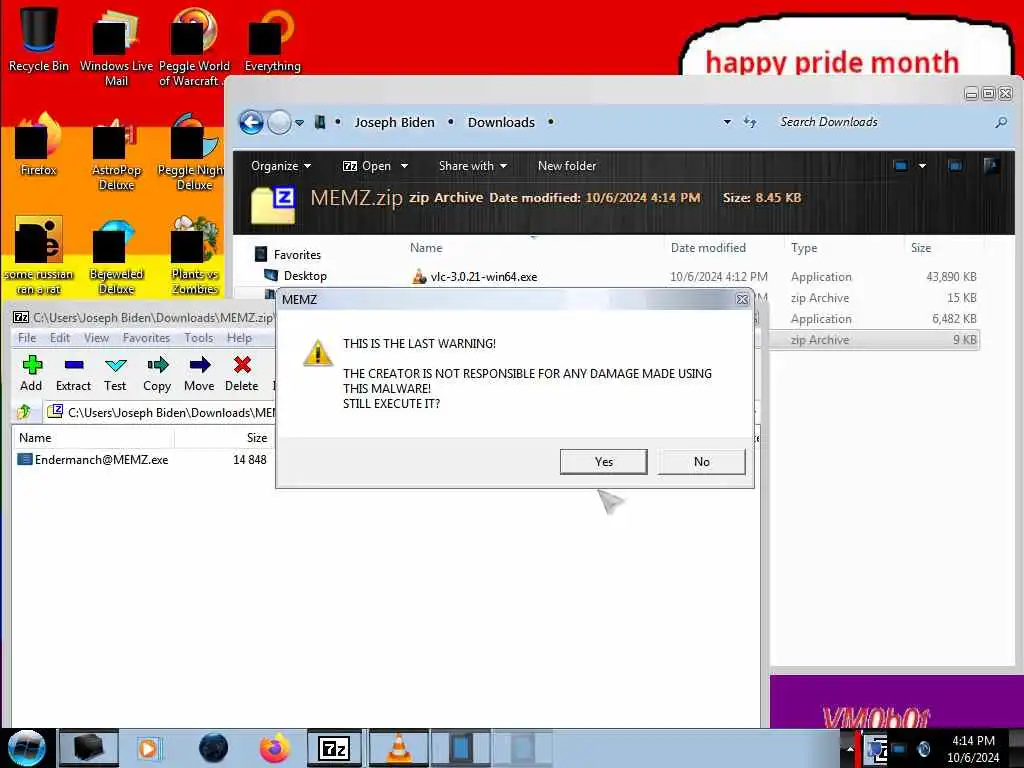Open the Favorites menu in 7-Zip
Screen dimensions: 1024x768
146,338
